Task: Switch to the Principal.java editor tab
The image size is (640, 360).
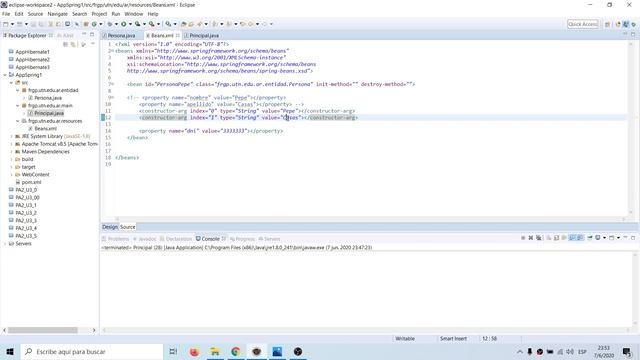Action: [203, 36]
